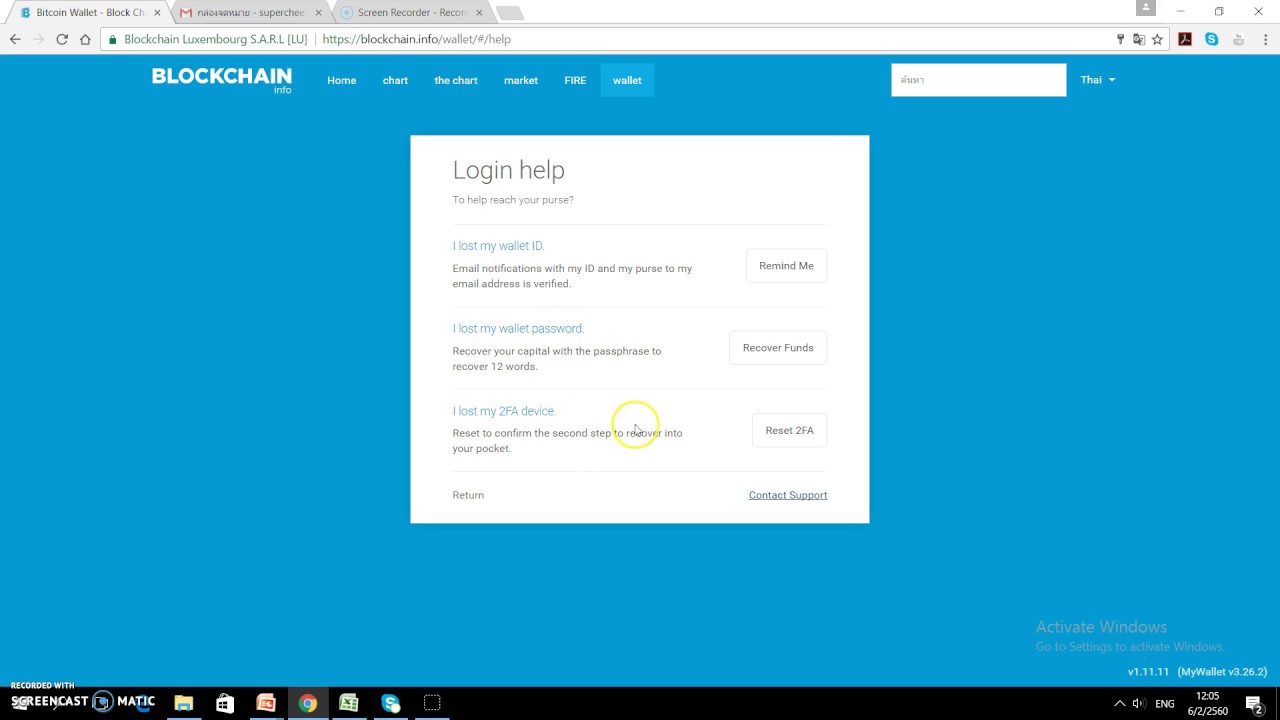This screenshot has width=1280, height=720.
Task: Click the green padlock security icon
Action: click(x=112, y=40)
